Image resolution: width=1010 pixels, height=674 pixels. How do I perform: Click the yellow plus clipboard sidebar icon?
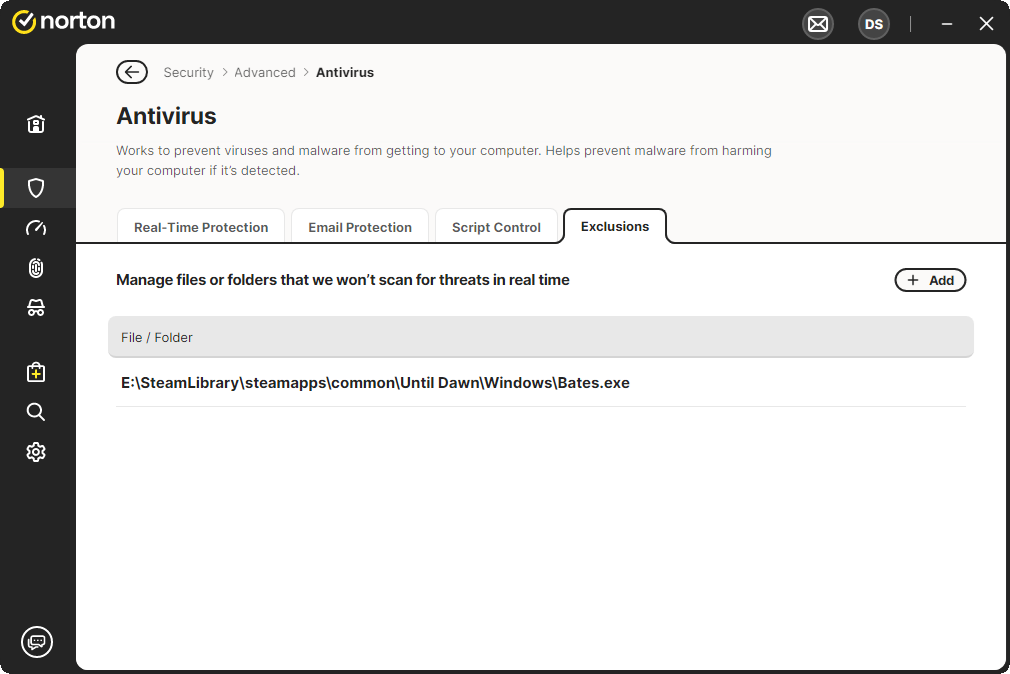(36, 372)
